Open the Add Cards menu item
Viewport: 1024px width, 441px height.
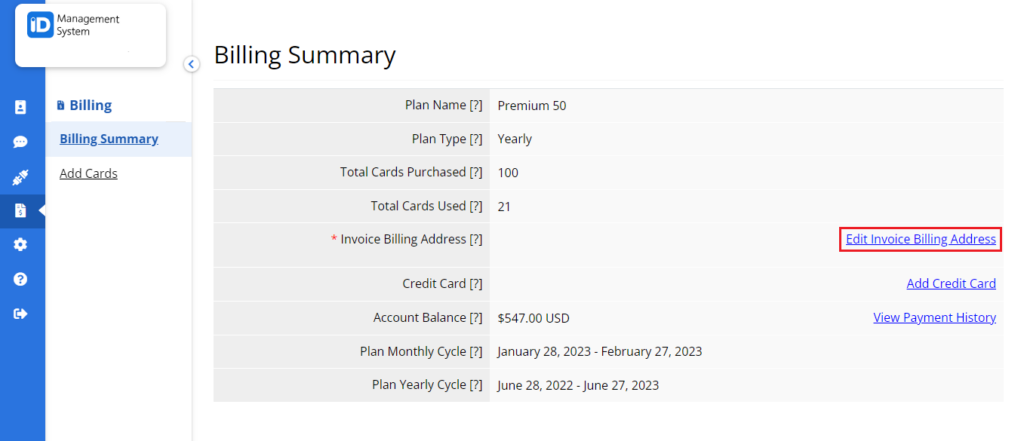[x=88, y=173]
